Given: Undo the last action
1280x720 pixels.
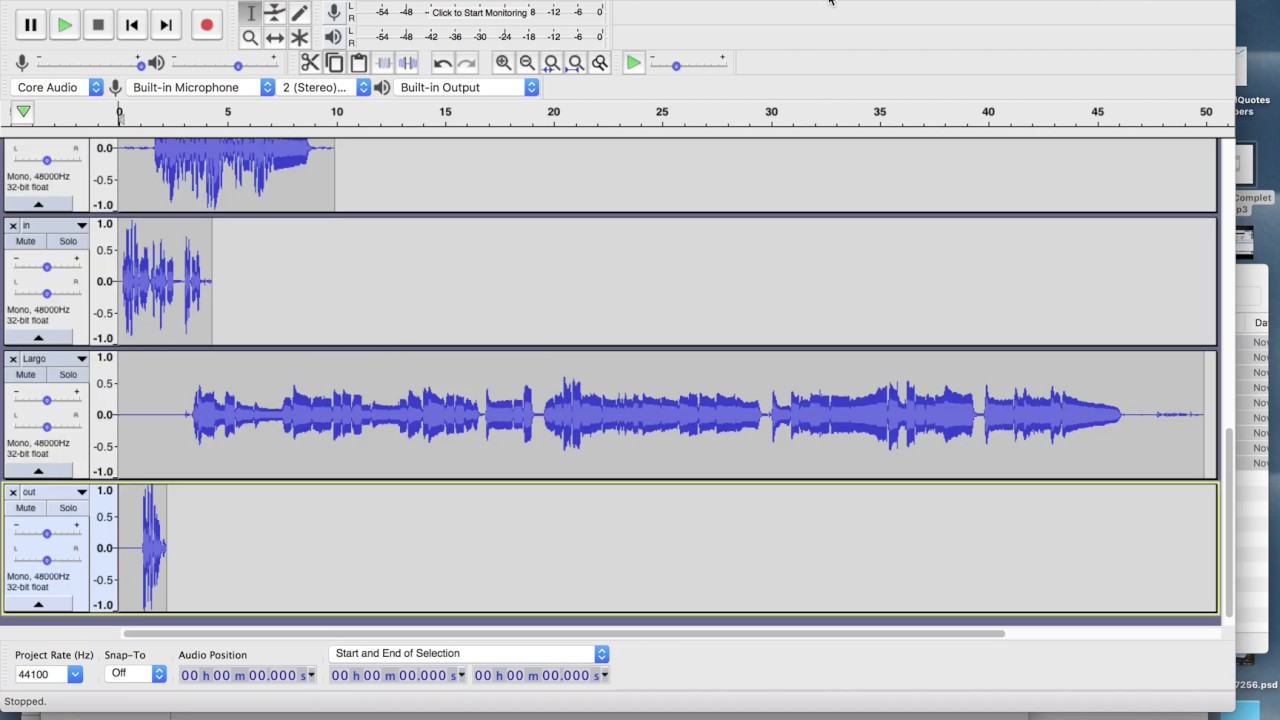Looking at the screenshot, I should point(443,63).
